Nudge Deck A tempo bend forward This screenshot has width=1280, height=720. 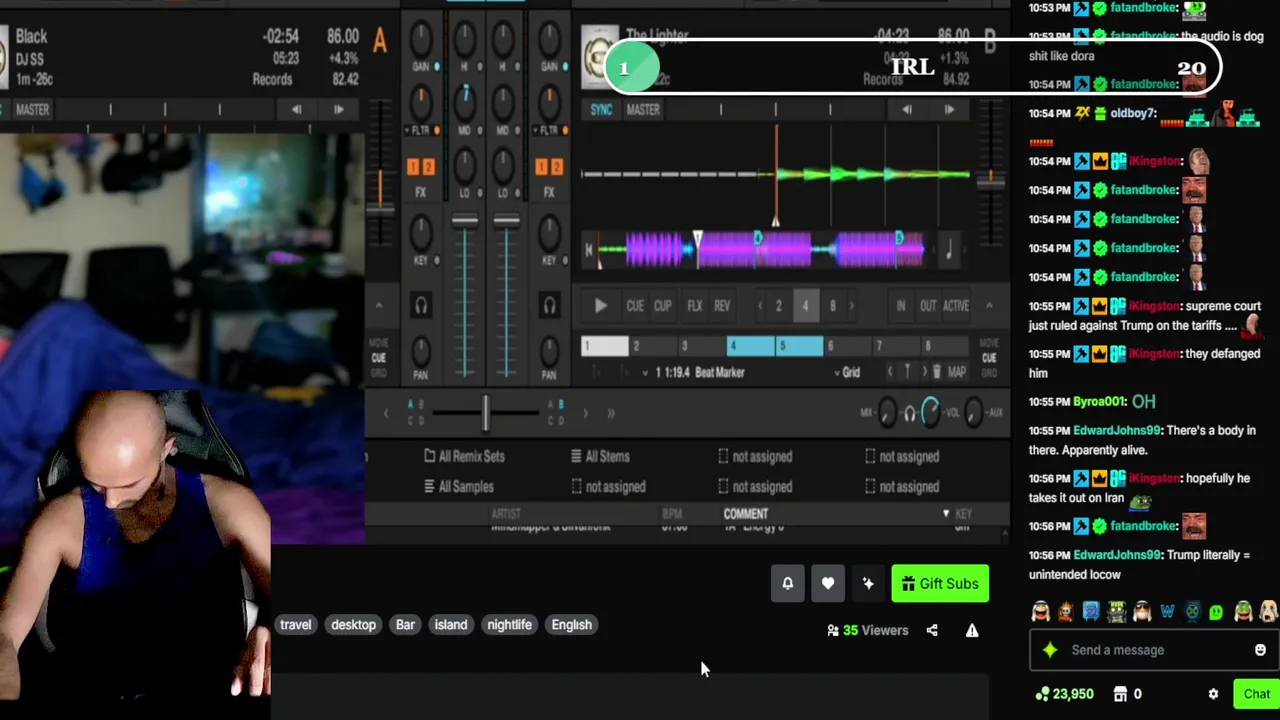coord(339,110)
